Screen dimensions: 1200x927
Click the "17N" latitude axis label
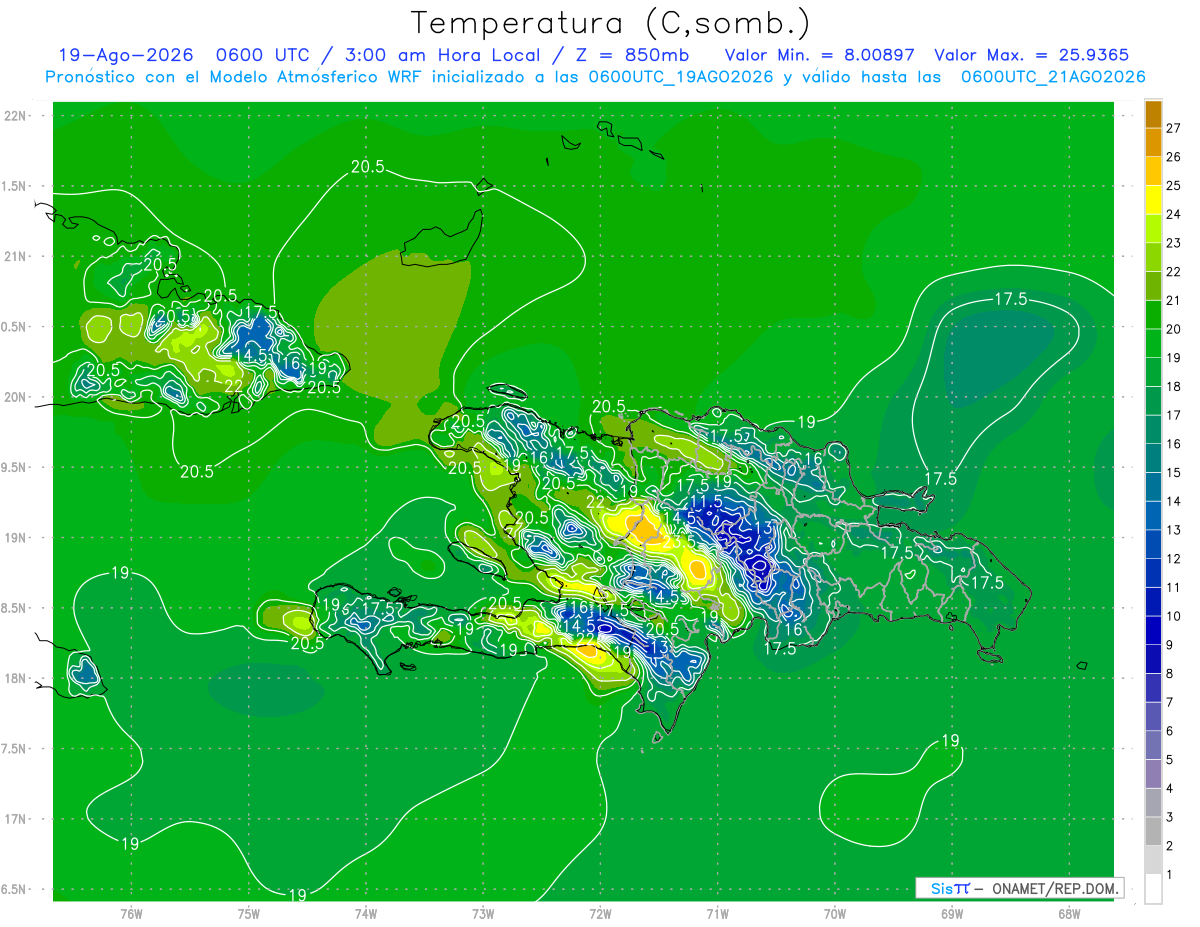[x=15, y=819]
